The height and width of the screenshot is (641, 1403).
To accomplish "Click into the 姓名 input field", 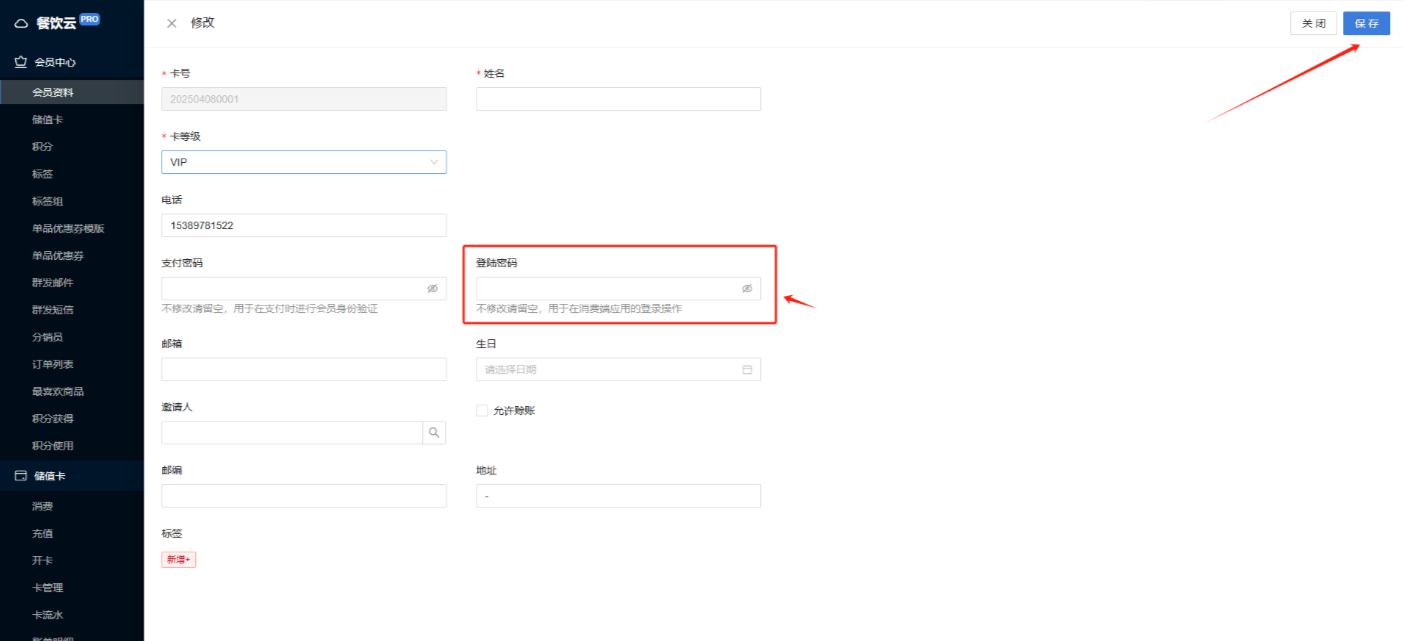I will [618, 99].
